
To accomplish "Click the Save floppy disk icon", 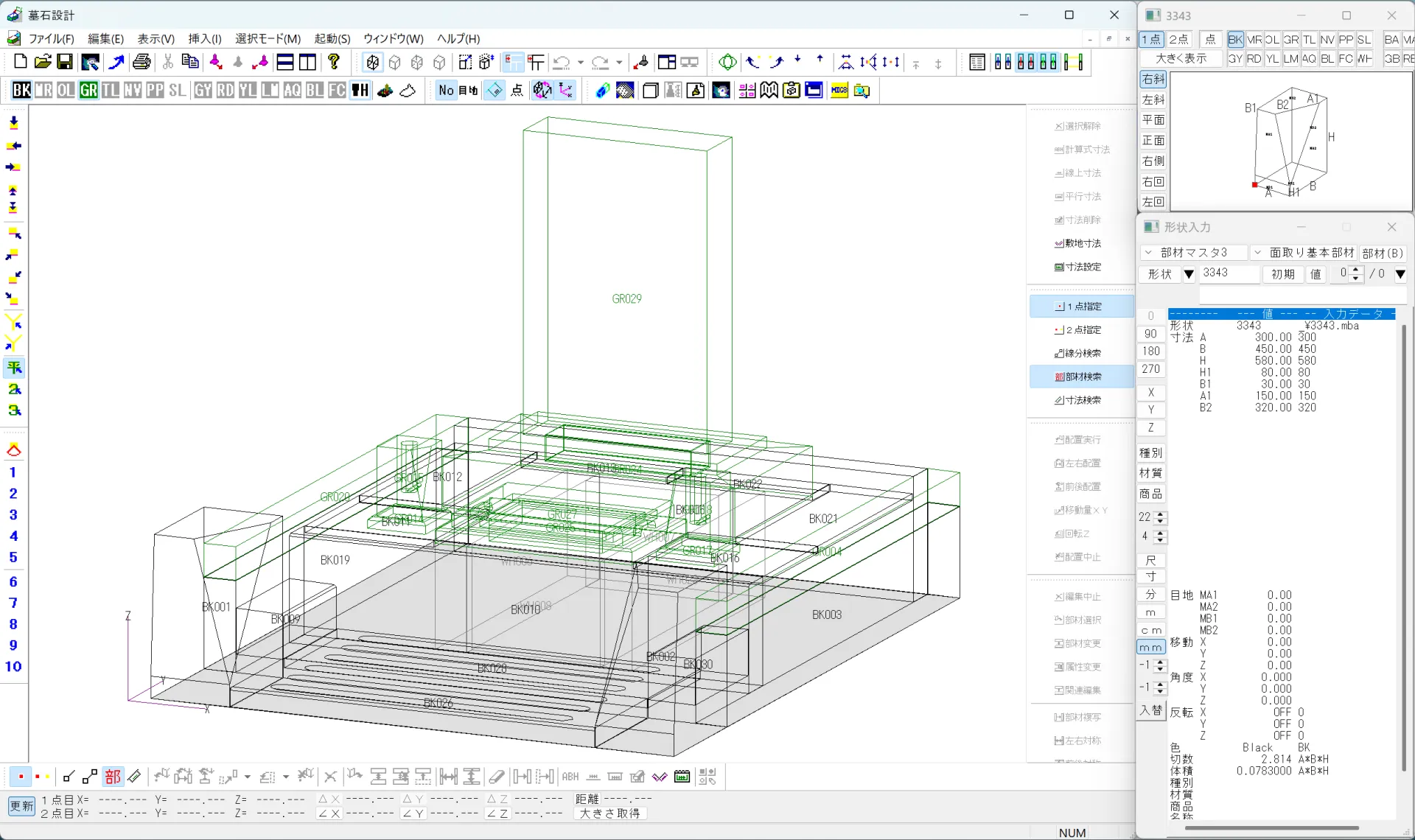I will tap(65, 62).
